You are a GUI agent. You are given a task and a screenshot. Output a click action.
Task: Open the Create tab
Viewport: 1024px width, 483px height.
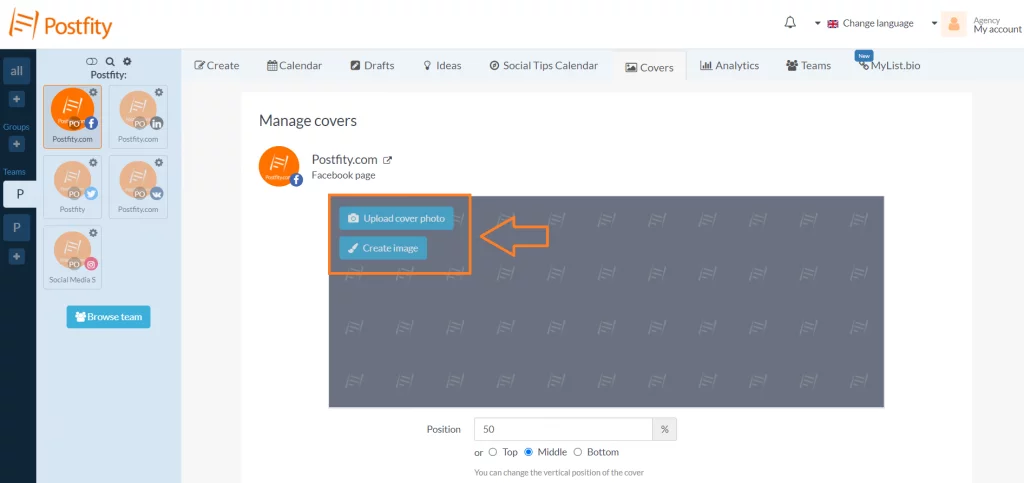point(217,65)
